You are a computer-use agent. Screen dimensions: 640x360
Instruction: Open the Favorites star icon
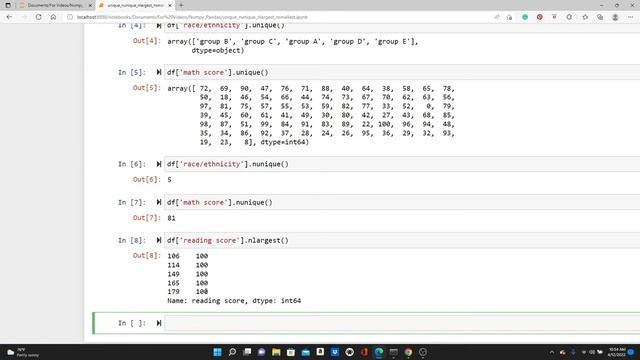coord(585,17)
